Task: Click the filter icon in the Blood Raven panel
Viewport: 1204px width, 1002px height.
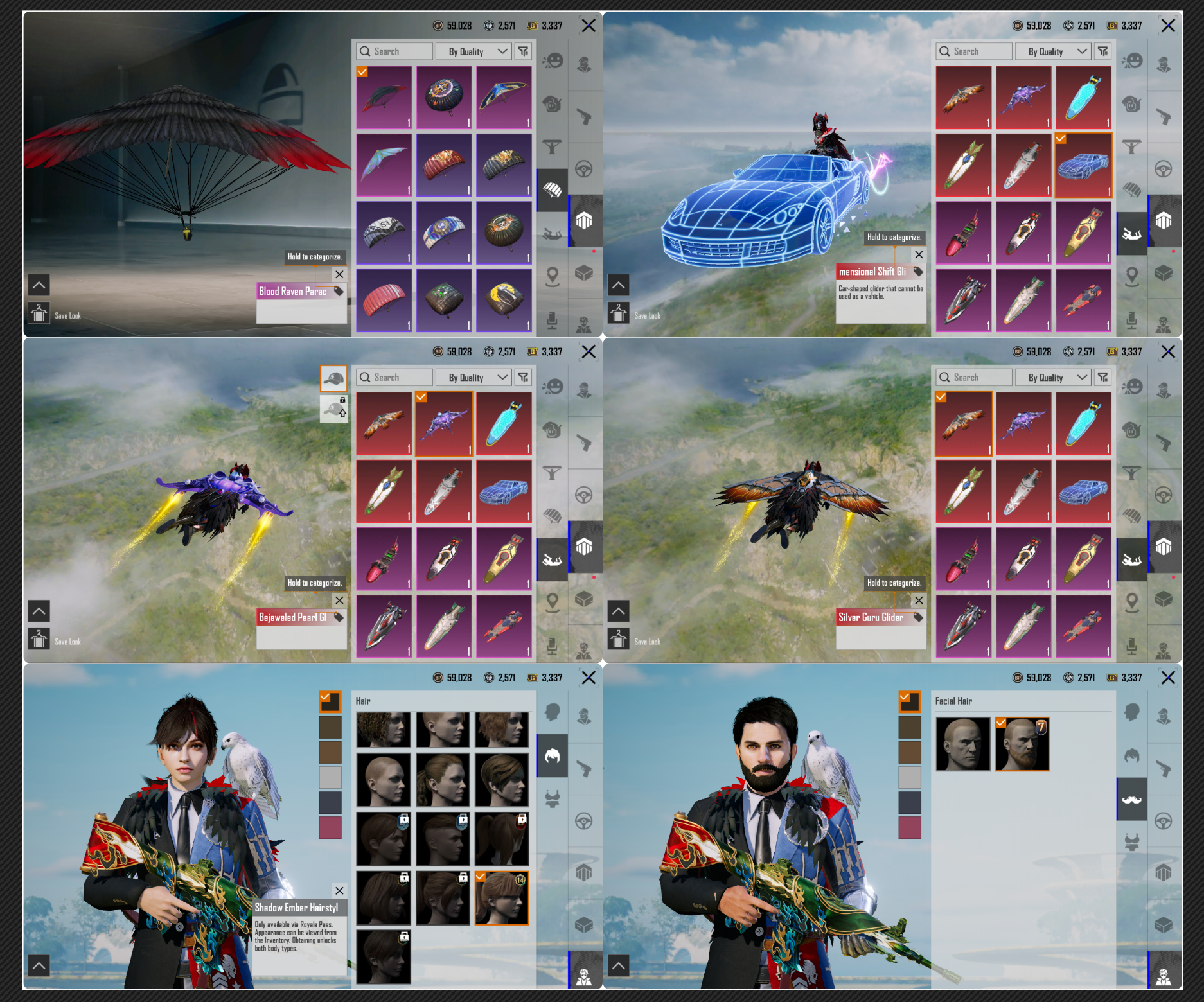Action: click(x=524, y=51)
